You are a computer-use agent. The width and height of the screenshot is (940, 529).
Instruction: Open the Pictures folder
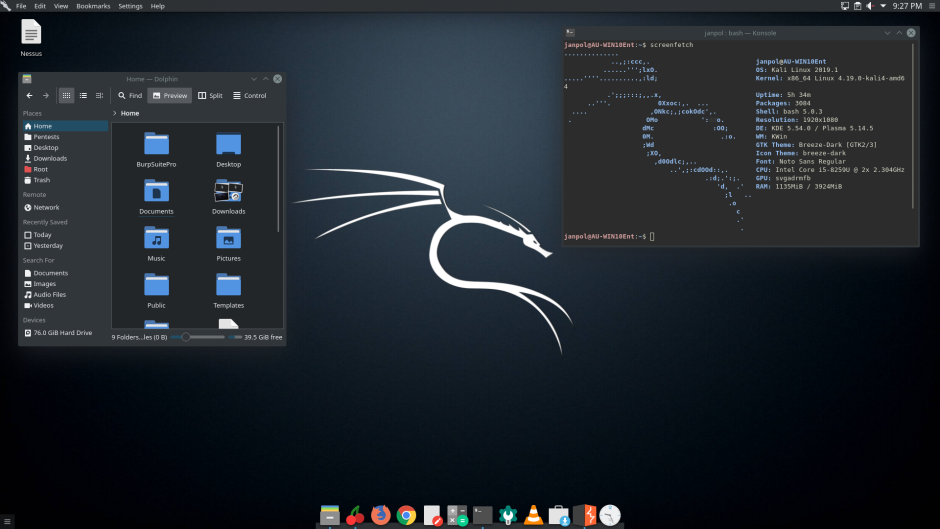[x=228, y=244]
